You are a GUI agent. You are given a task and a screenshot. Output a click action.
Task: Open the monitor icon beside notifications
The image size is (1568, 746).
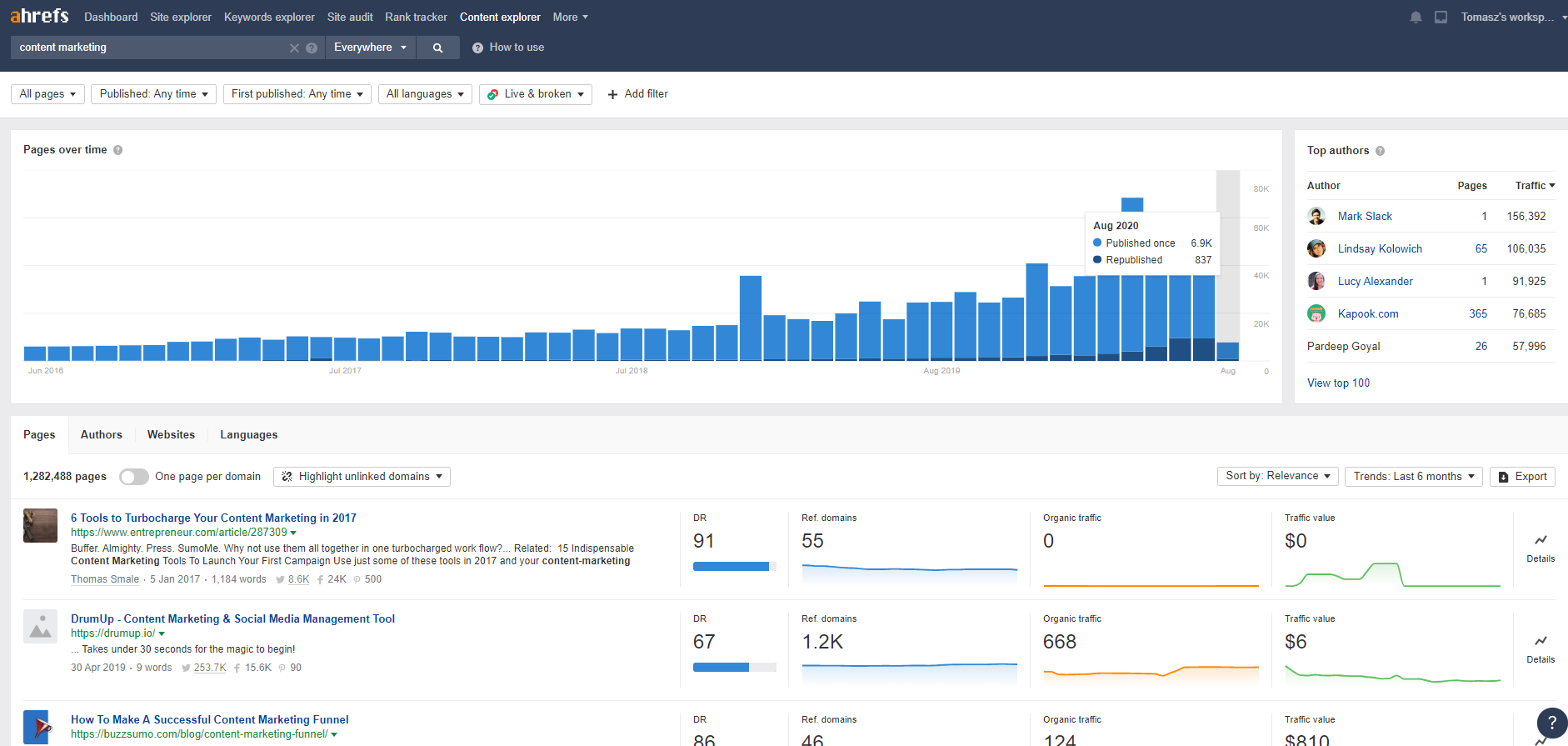[1441, 17]
